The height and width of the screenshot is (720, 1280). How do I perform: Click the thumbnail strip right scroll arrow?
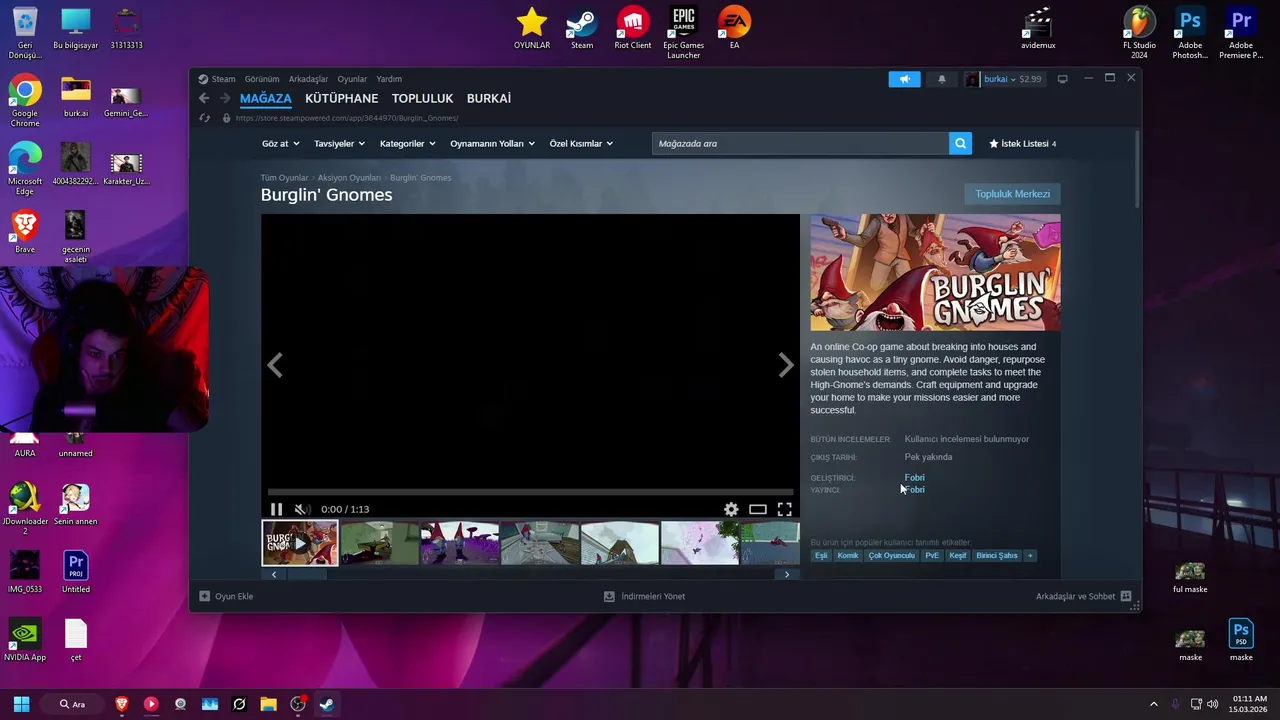click(787, 574)
